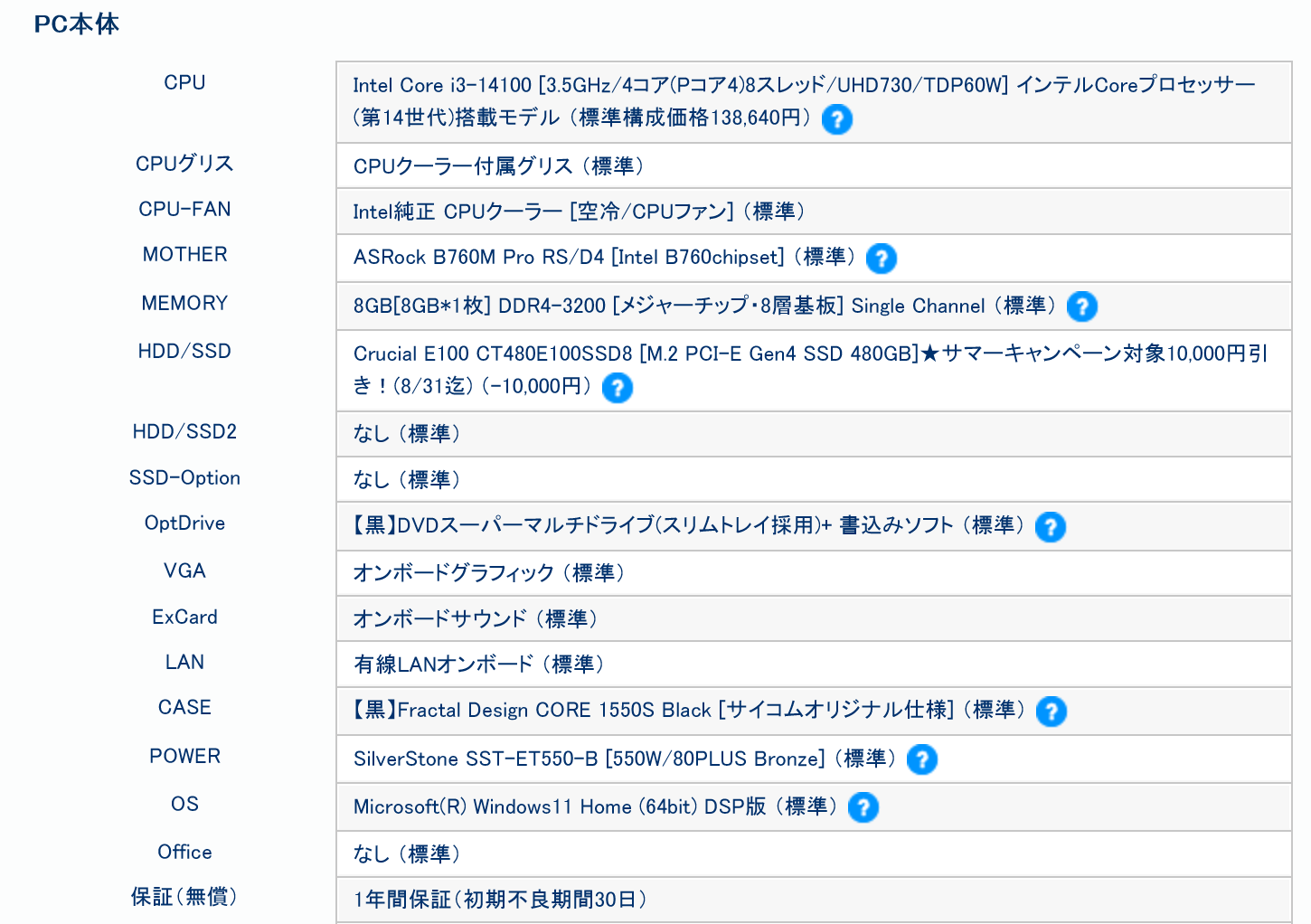Screen dimensions: 1311x924
Task: Select Crucial E100 CT480E100SSD8 text
Action: coord(810,370)
